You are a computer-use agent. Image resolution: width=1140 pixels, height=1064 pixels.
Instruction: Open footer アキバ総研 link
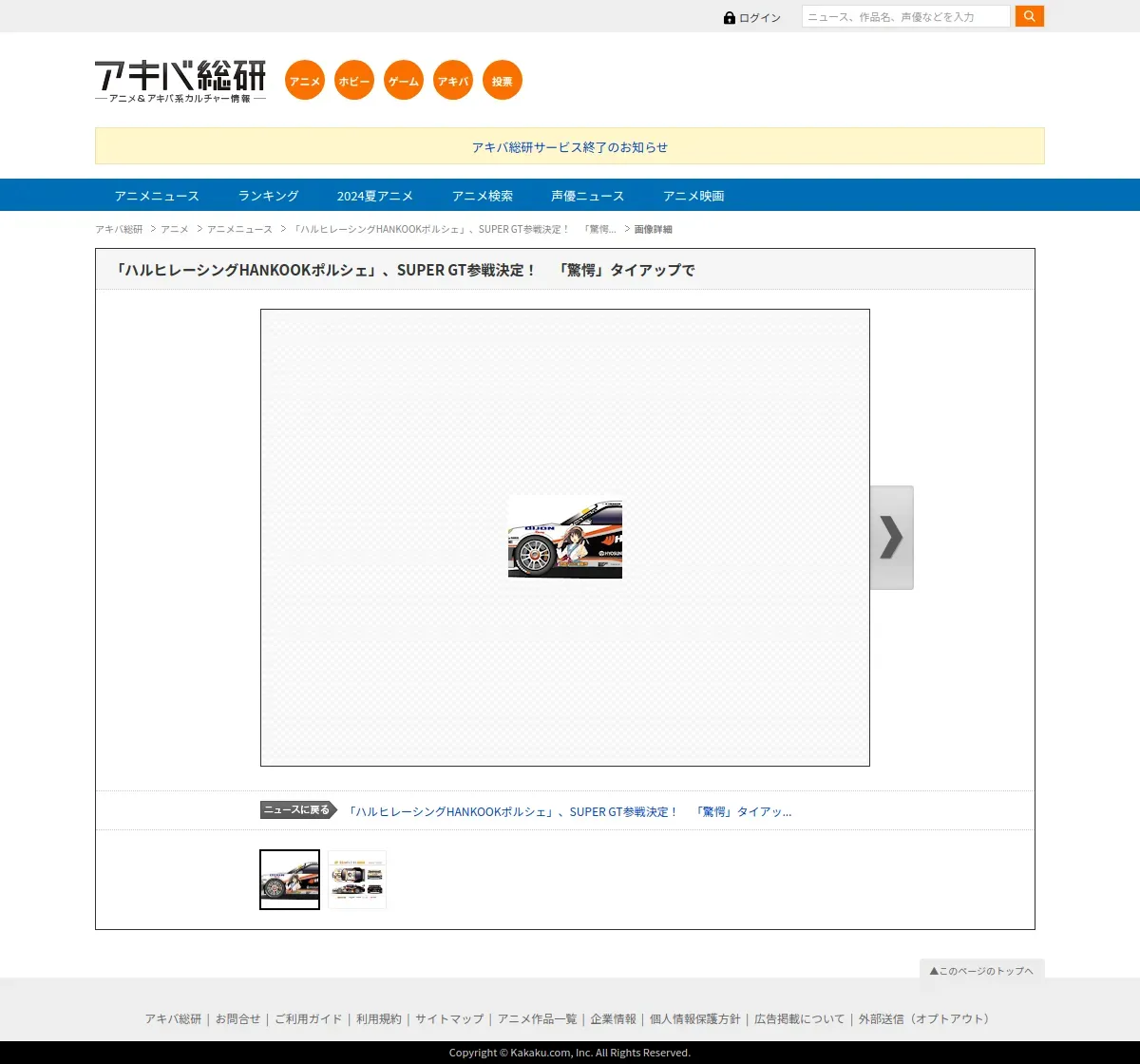pyautogui.click(x=173, y=1018)
